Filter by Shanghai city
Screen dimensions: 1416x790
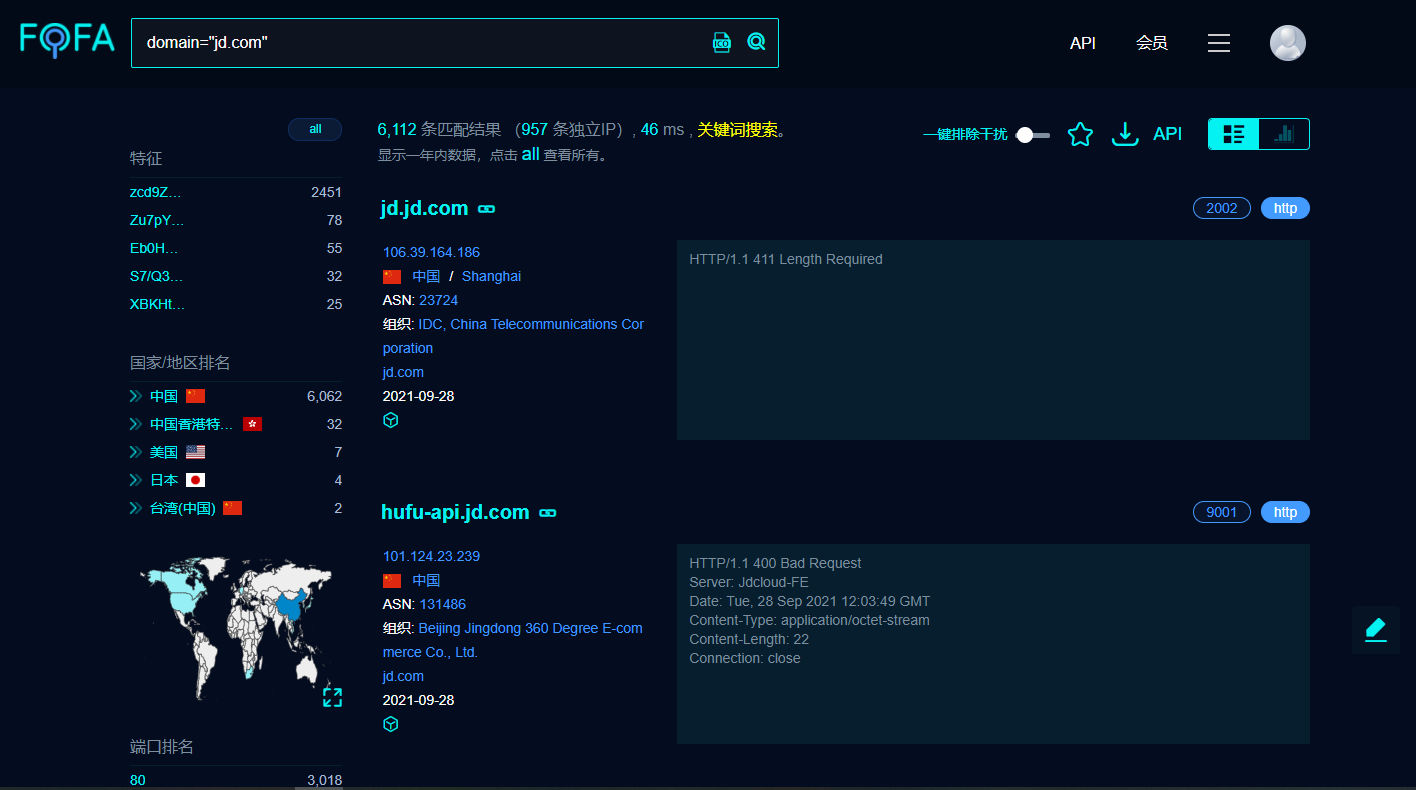tap(491, 276)
